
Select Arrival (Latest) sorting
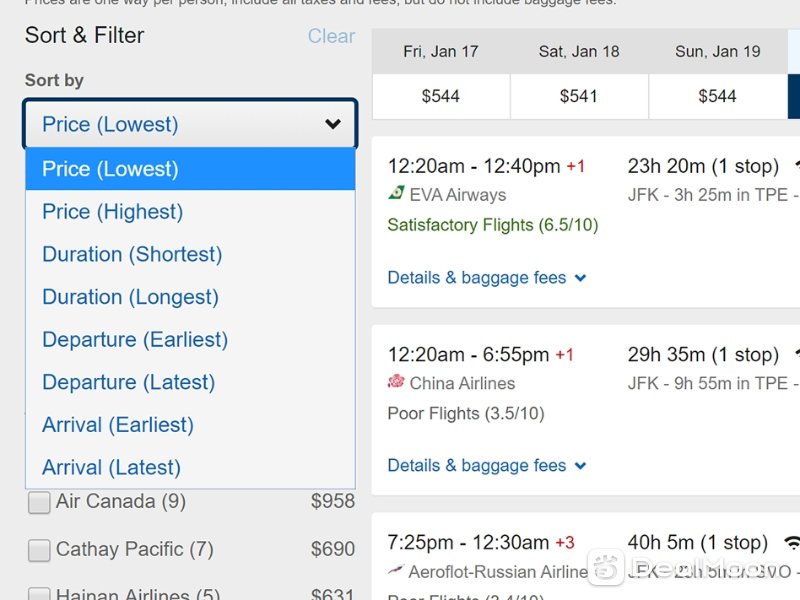111,467
